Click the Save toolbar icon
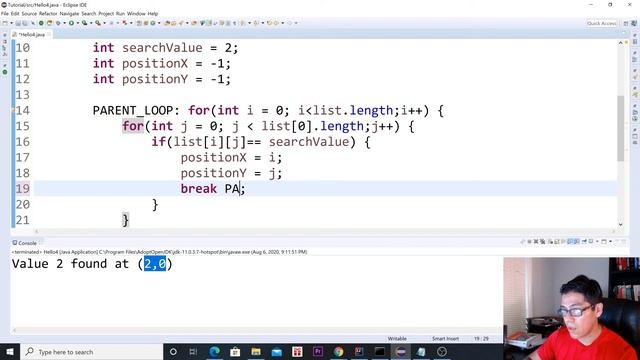 coord(18,23)
